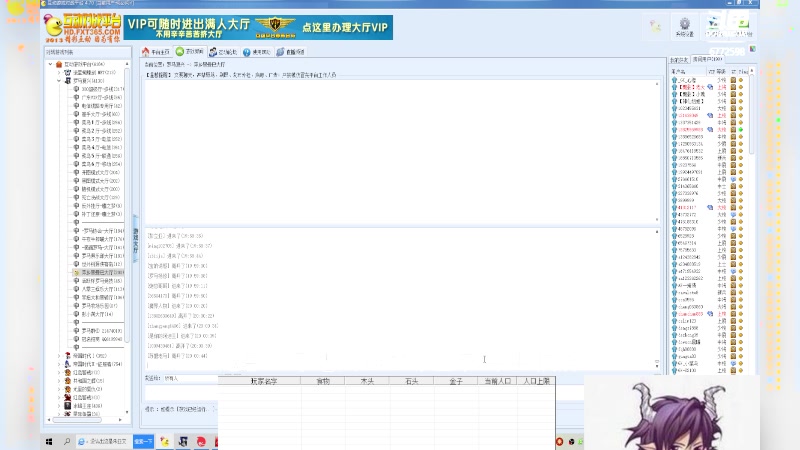Click the house icon at tree root
Viewport: 800px width, 450px height.
pos(59,64)
